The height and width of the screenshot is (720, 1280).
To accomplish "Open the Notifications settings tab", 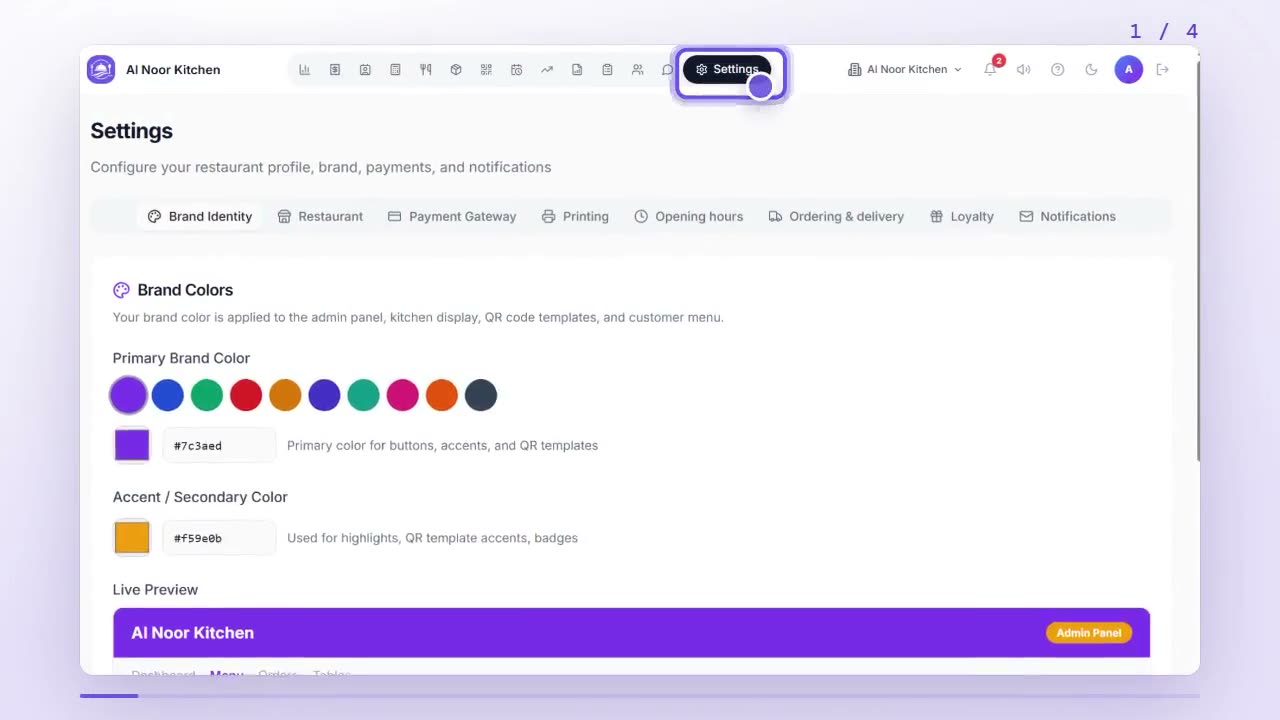I will click(x=1067, y=216).
